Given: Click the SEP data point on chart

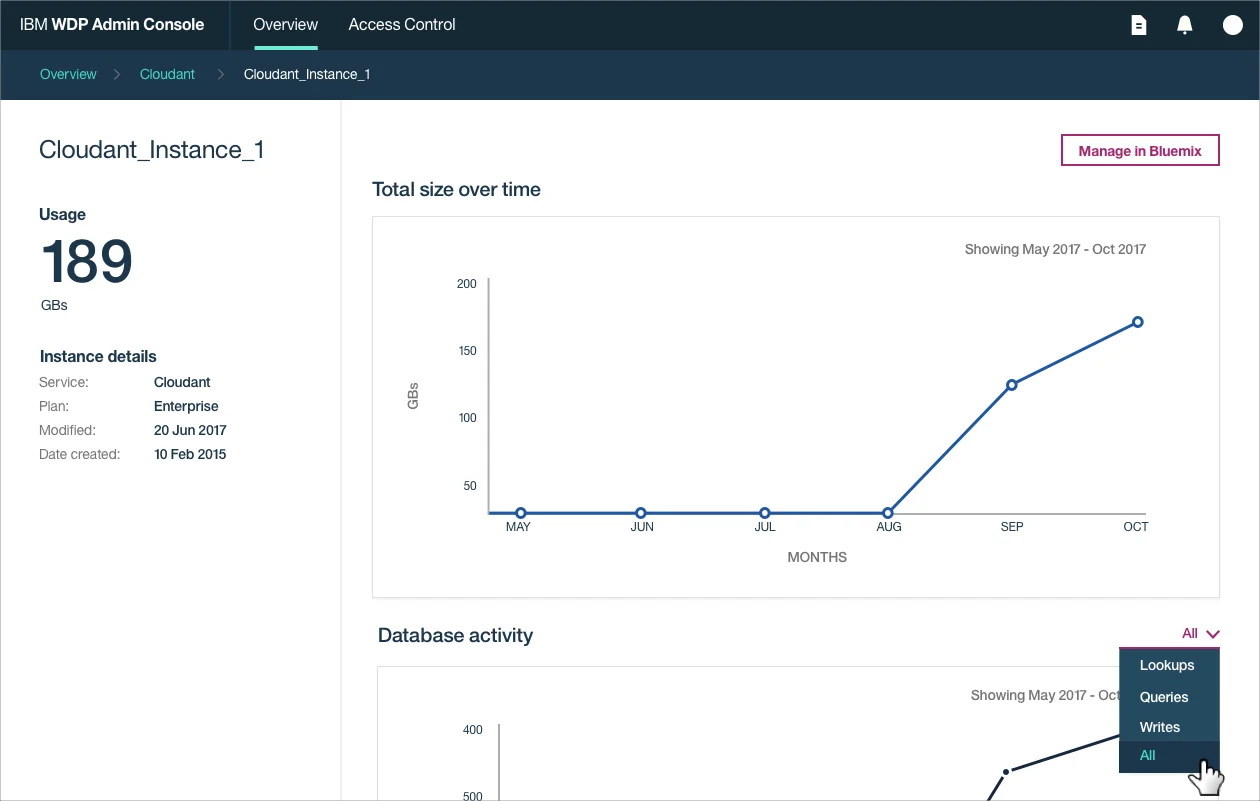Looking at the screenshot, I should point(1012,385).
